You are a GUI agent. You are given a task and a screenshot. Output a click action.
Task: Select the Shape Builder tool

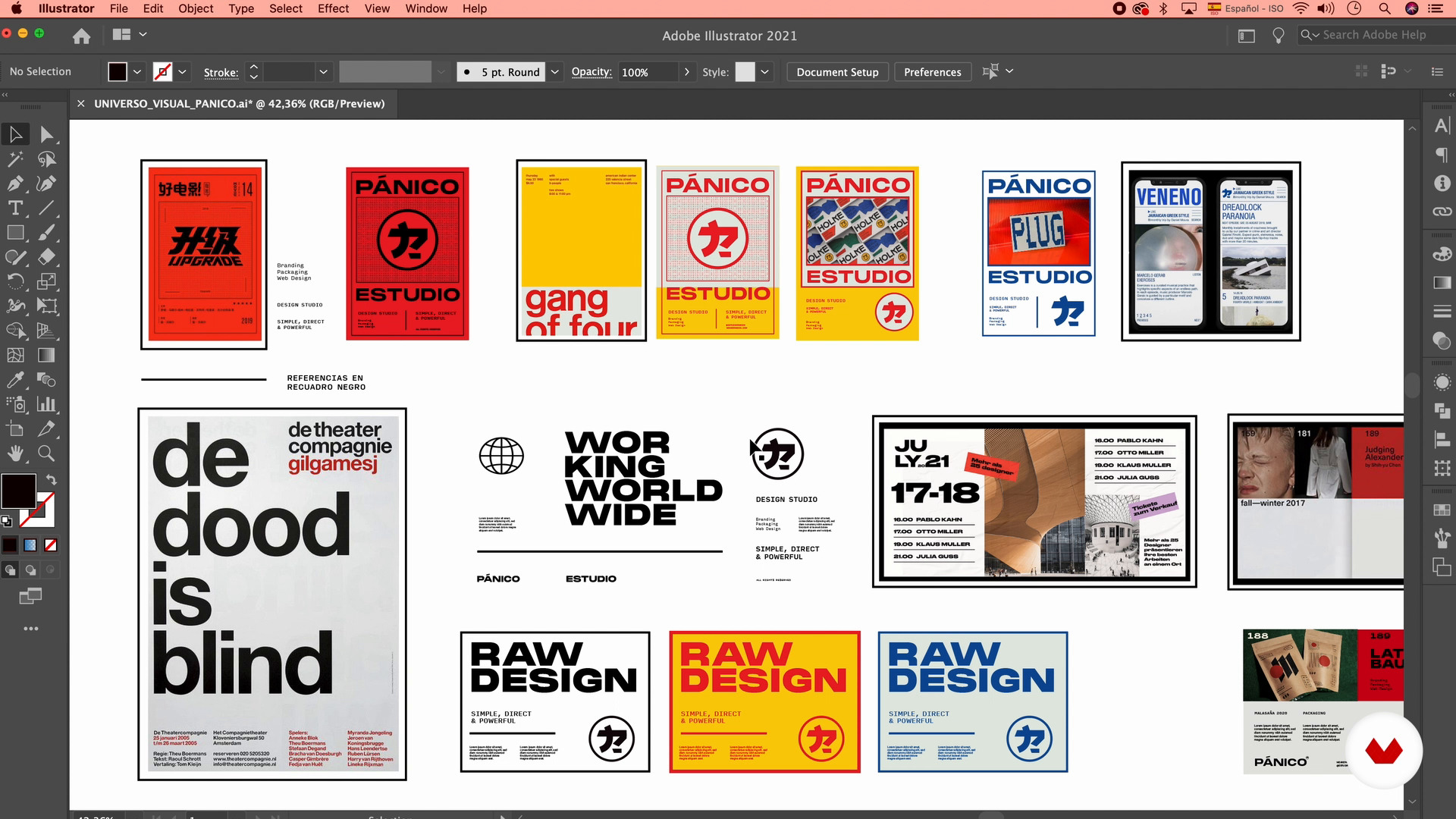15,331
